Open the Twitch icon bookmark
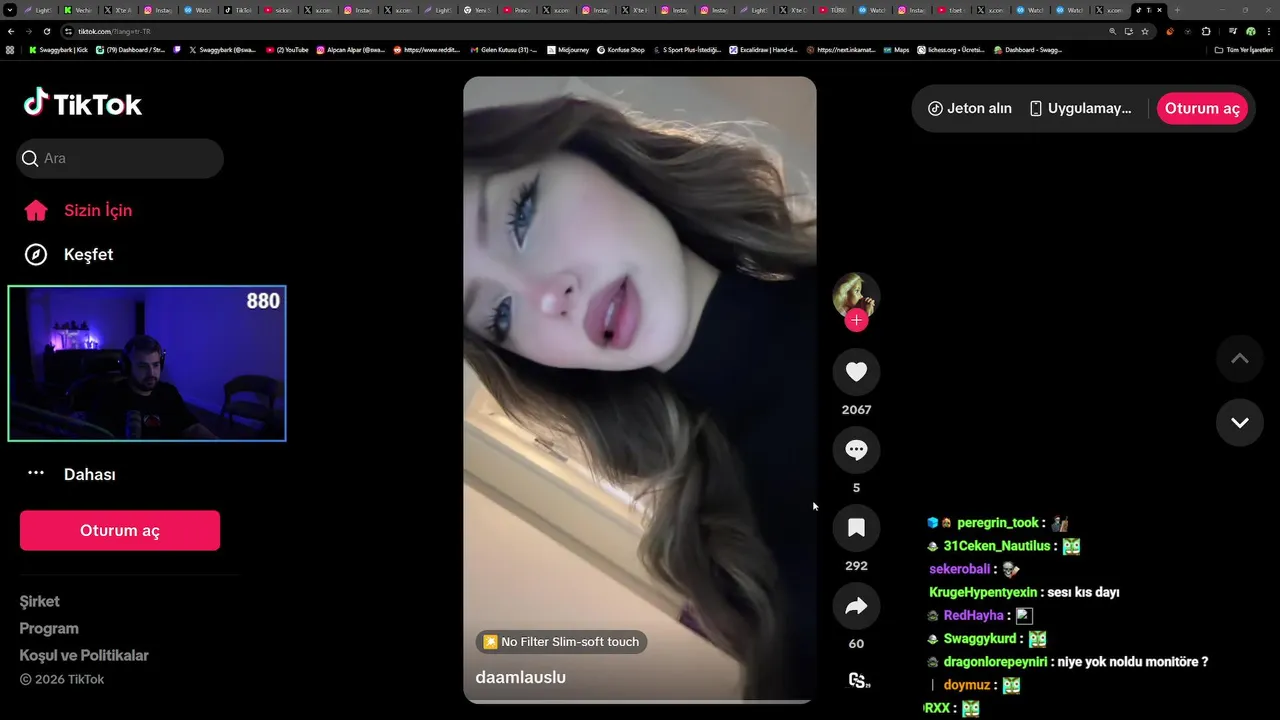 coord(176,50)
